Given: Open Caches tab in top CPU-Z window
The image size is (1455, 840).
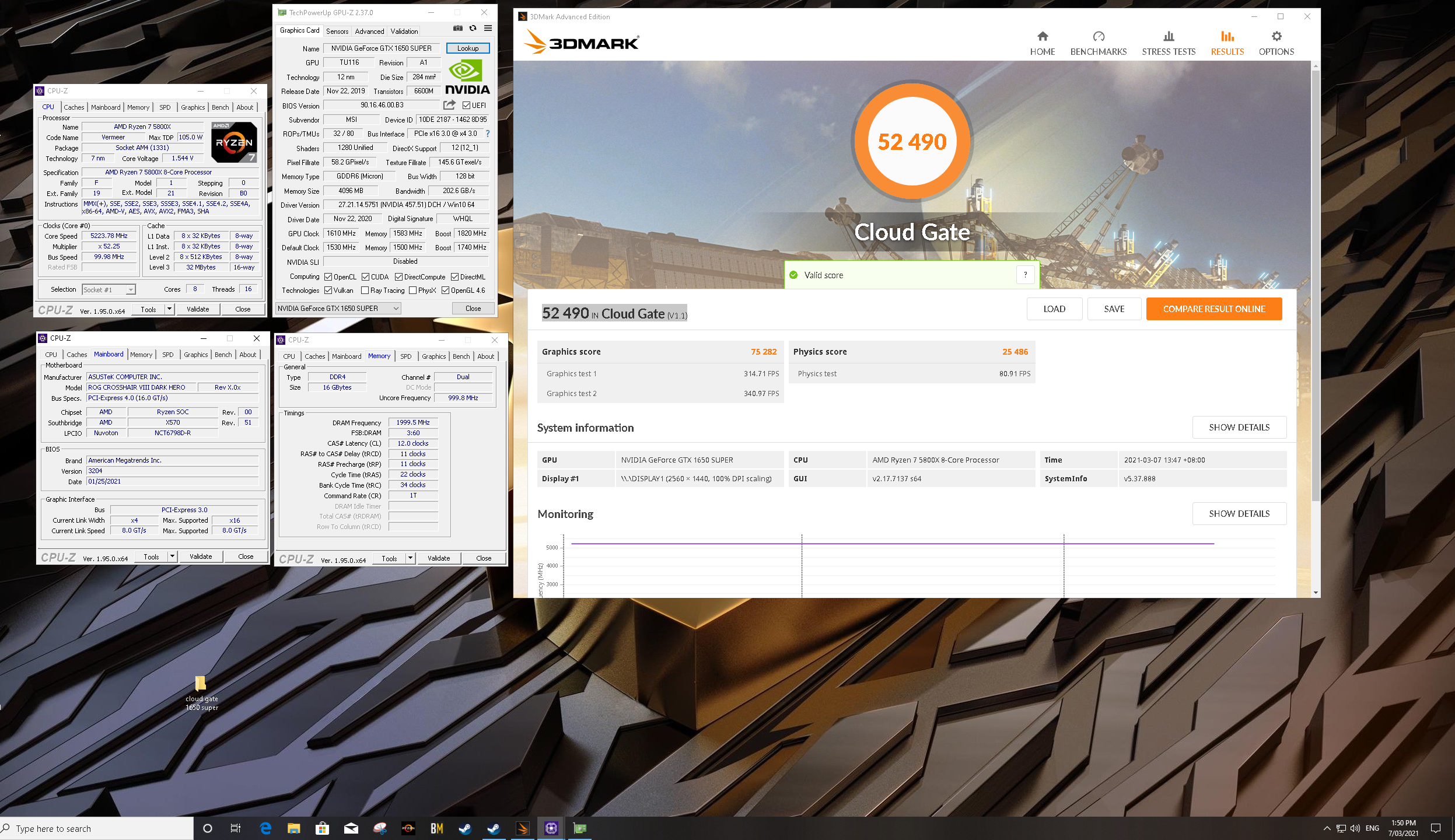Looking at the screenshot, I should pyautogui.click(x=74, y=107).
